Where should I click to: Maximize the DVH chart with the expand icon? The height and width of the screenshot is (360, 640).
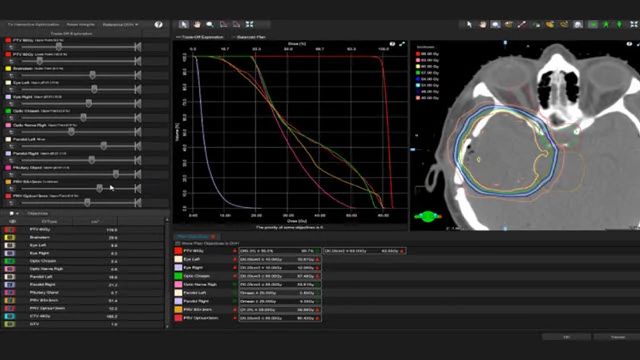pyautogui.click(x=402, y=44)
